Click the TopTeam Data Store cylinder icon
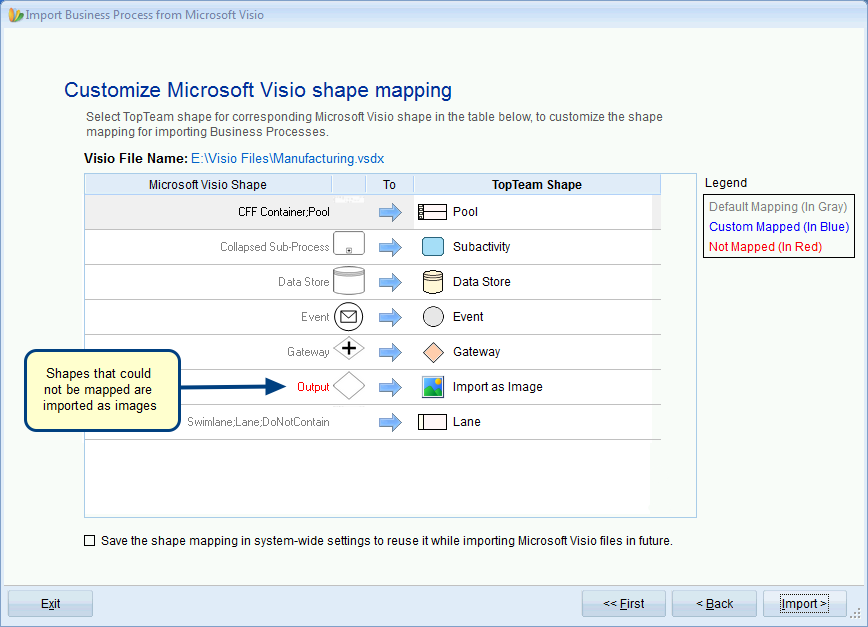 [x=433, y=282]
